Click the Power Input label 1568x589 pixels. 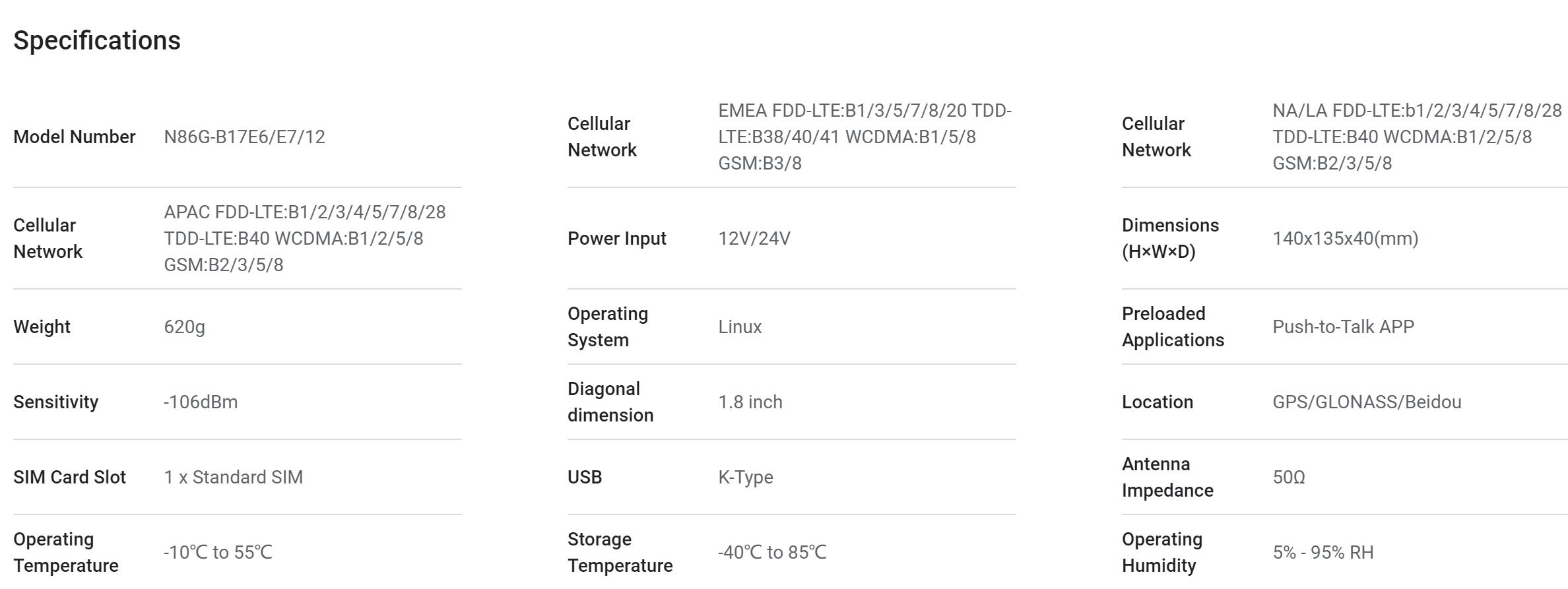pyautogui.click(x=616, y=238)
